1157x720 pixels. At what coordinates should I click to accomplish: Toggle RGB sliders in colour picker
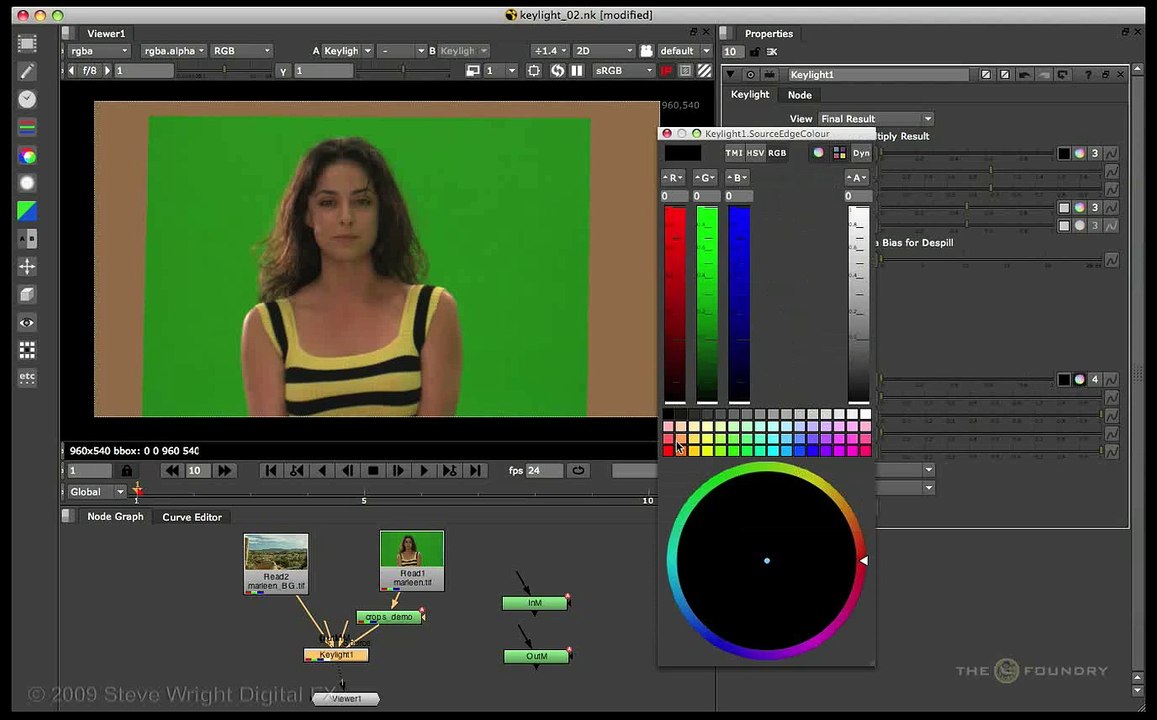tap(777, 153)
